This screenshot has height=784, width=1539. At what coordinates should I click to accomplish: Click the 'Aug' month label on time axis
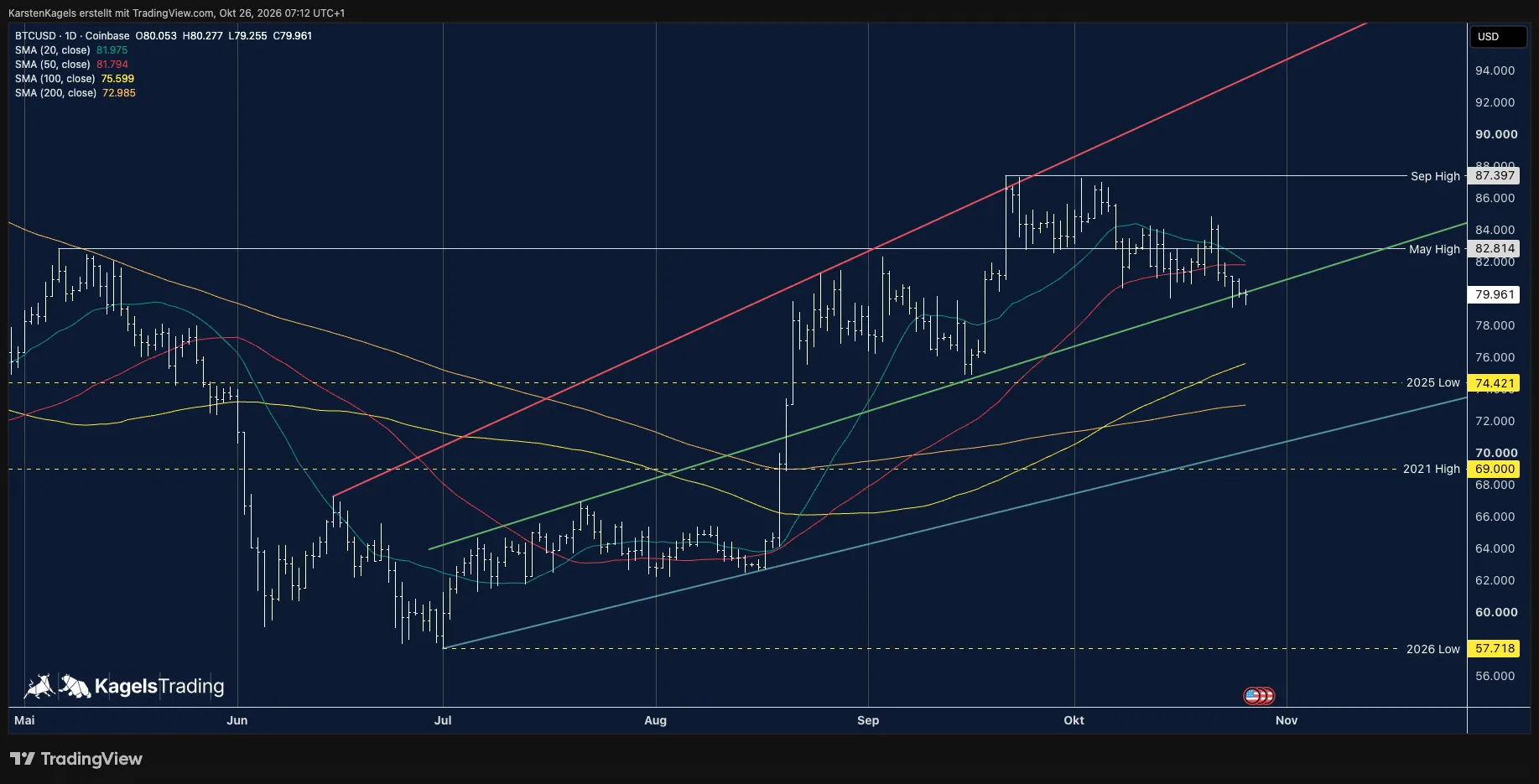pyautogui.click(x=656, y=720)
